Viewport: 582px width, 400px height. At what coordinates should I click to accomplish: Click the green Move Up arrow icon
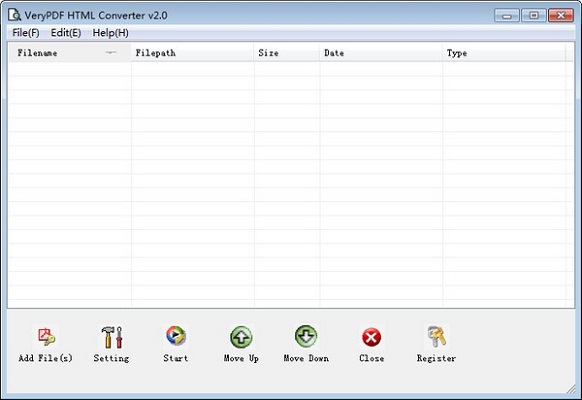click(x=241, y=337)
